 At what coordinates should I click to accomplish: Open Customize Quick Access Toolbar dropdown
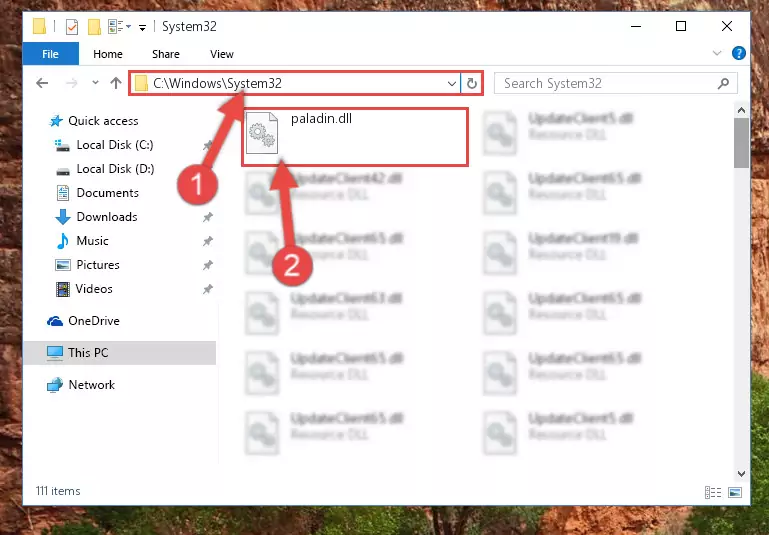point(142,27)
